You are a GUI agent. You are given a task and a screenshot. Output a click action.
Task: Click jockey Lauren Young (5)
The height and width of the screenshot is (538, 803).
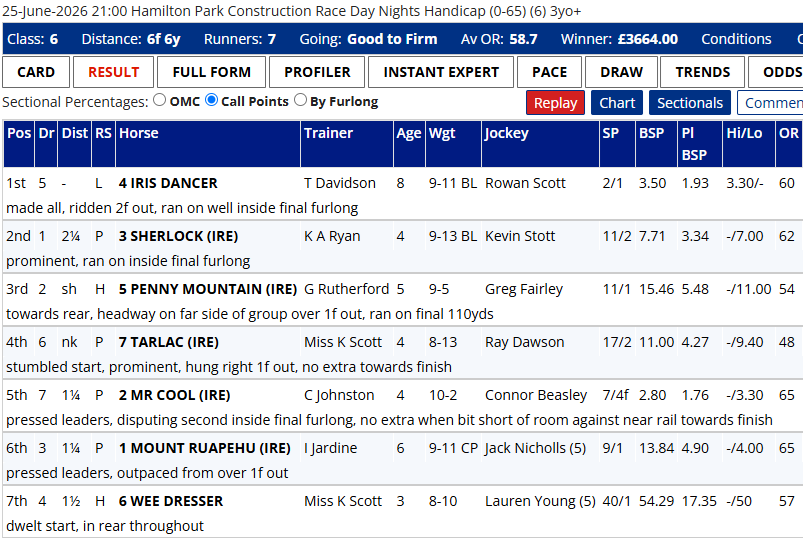[x=540, y=501]
